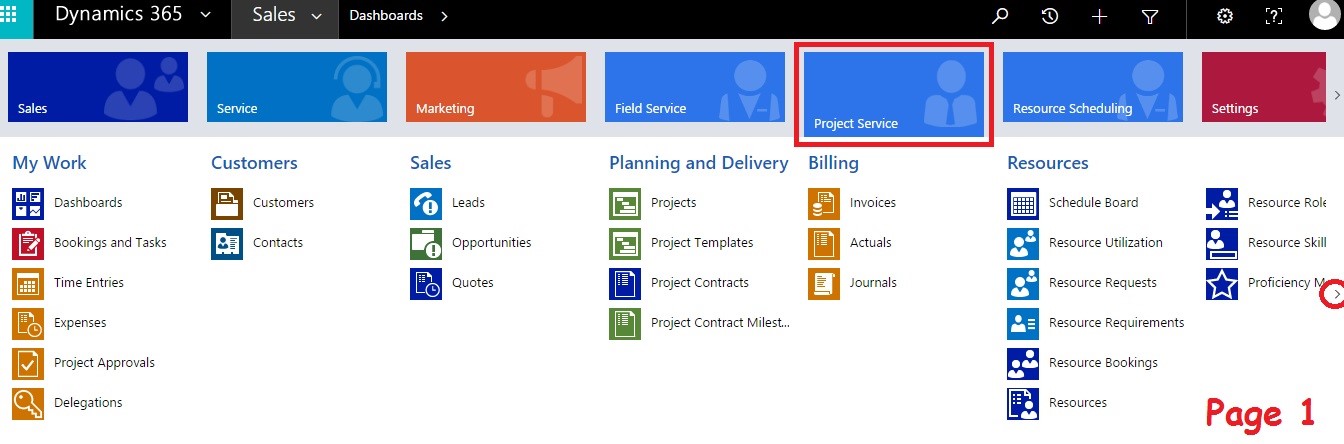Screen dimensions: 1344x444
Task: Select the Project Service tile
Action: pyautogui.click(x=894, y=94)
